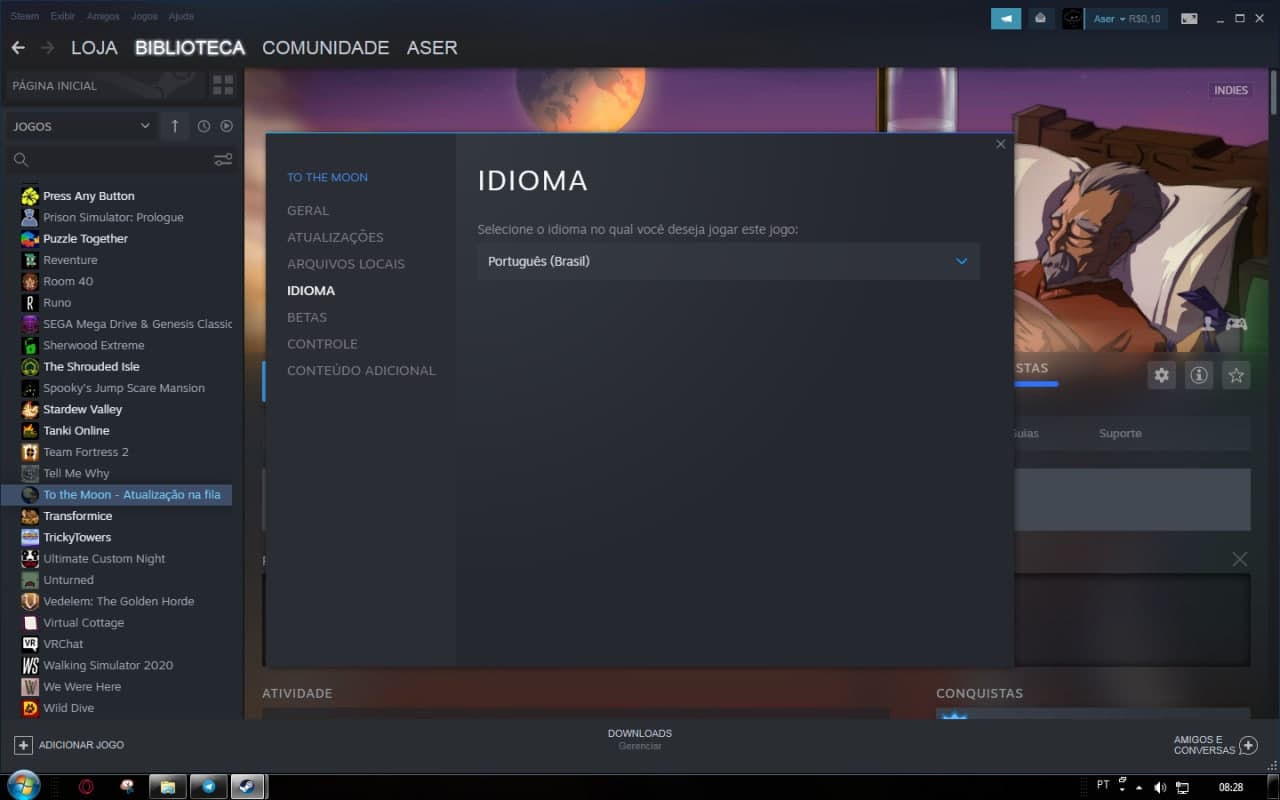This screenshot has height=800, width=1280.
Task: Click the Stardew Valley game icon
Action: (30, 409)
